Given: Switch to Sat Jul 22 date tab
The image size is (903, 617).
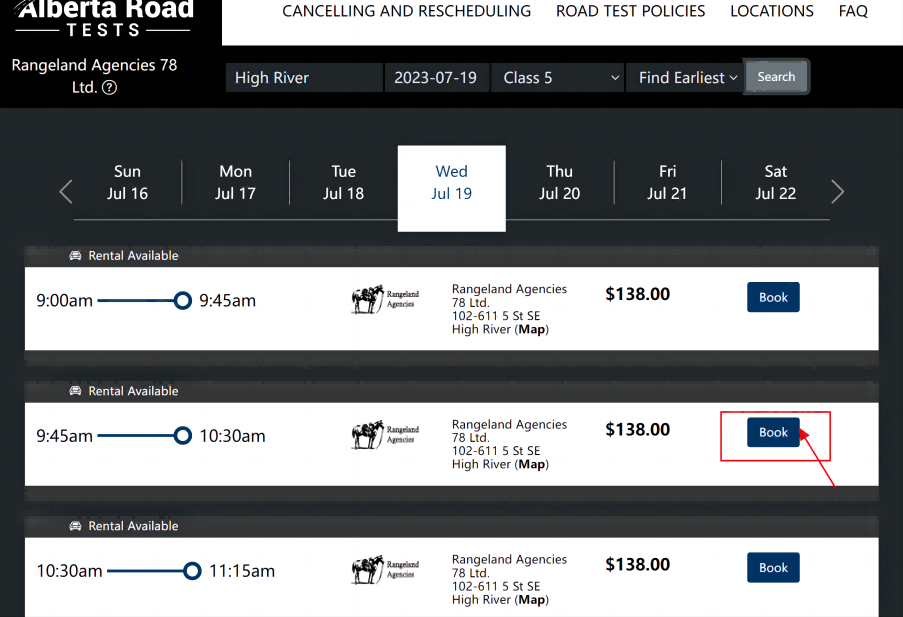Looking at the screenshot, I should pos(776,183).
